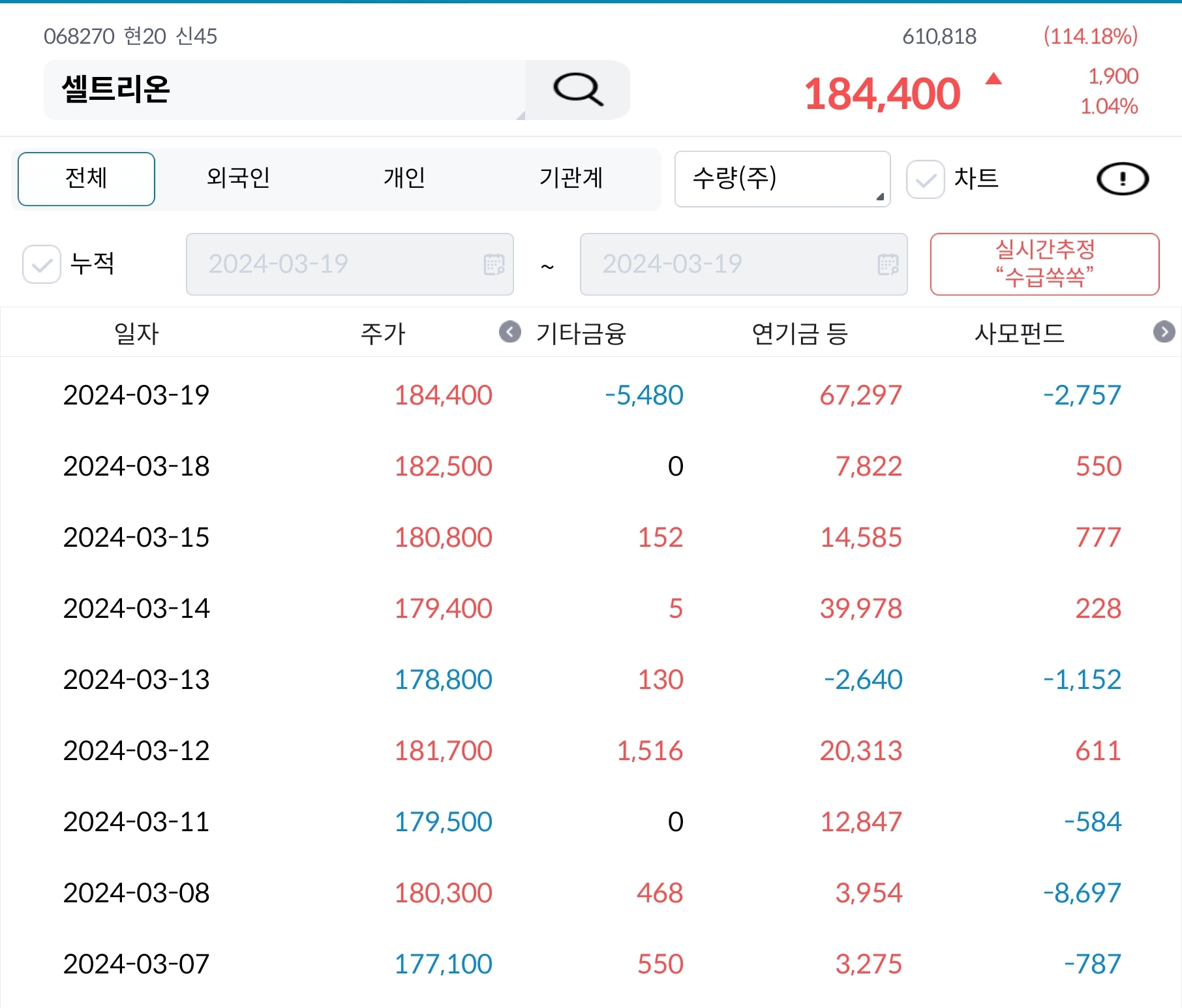
Task: Tap the 7,822 연기금 value
Action: click(x=869, y=466)
